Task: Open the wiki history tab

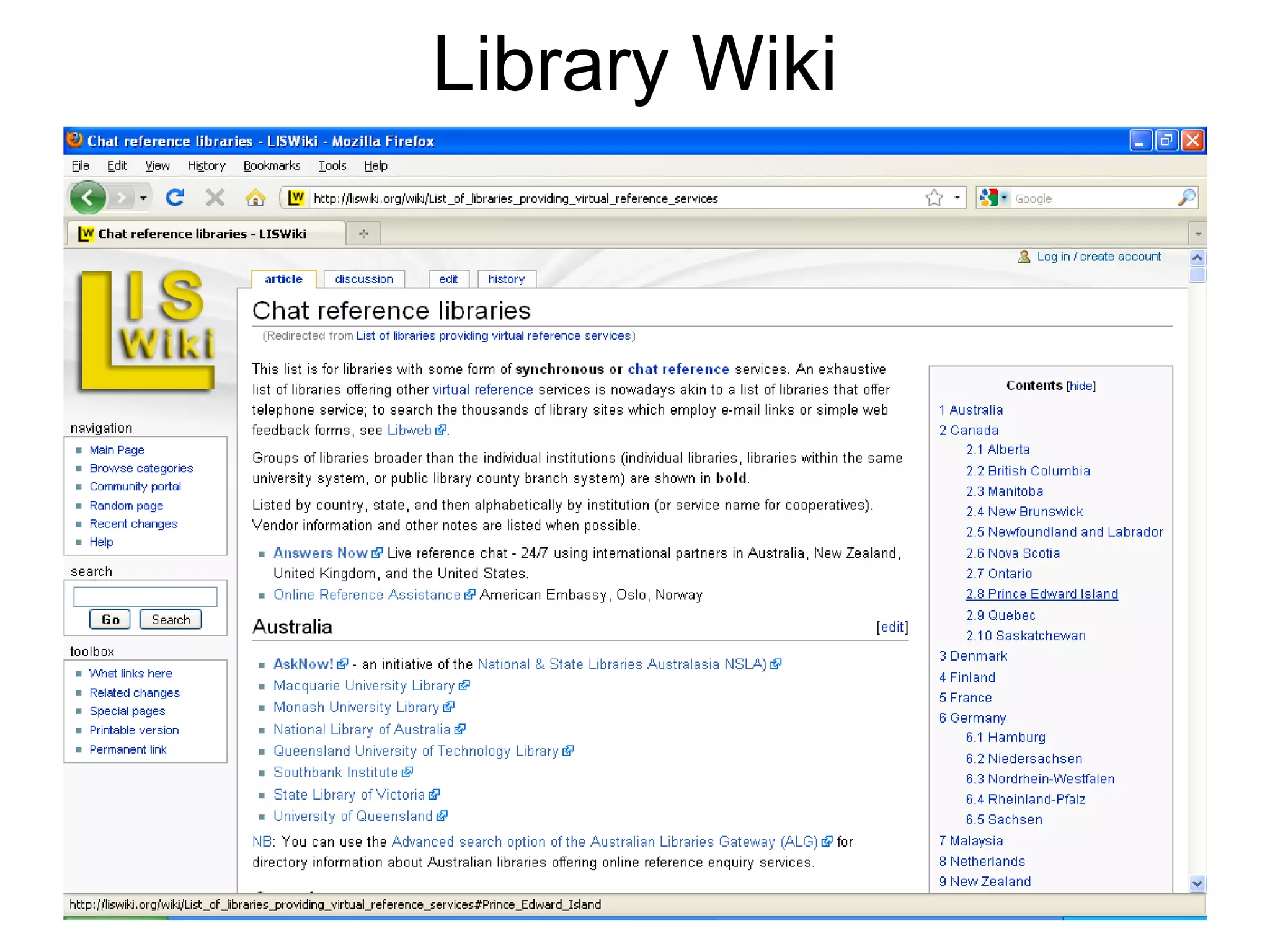Action: coord(506,279)
